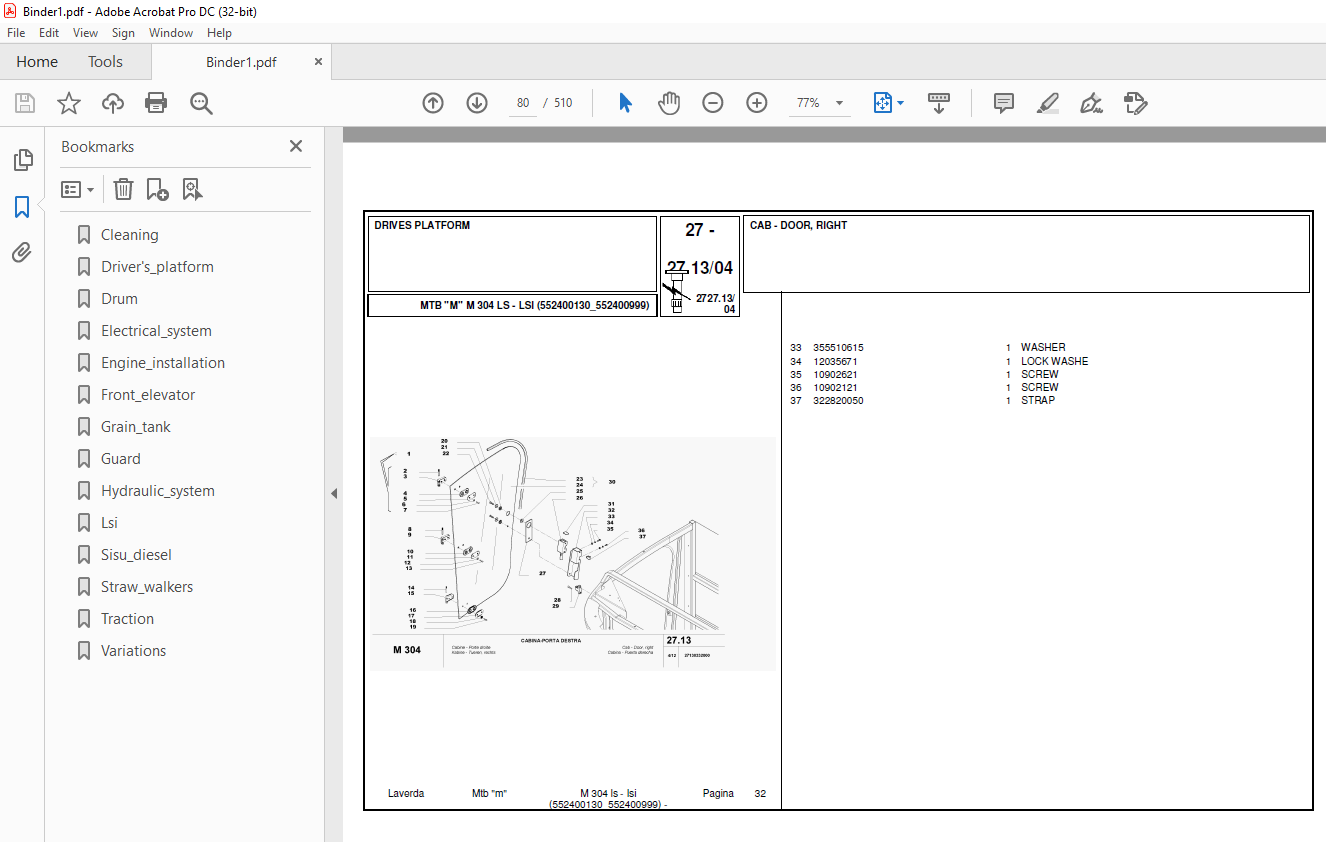1326x842 pixels.
Task: Click the Stamp/send for signature icon
Action: [1135, 103]
